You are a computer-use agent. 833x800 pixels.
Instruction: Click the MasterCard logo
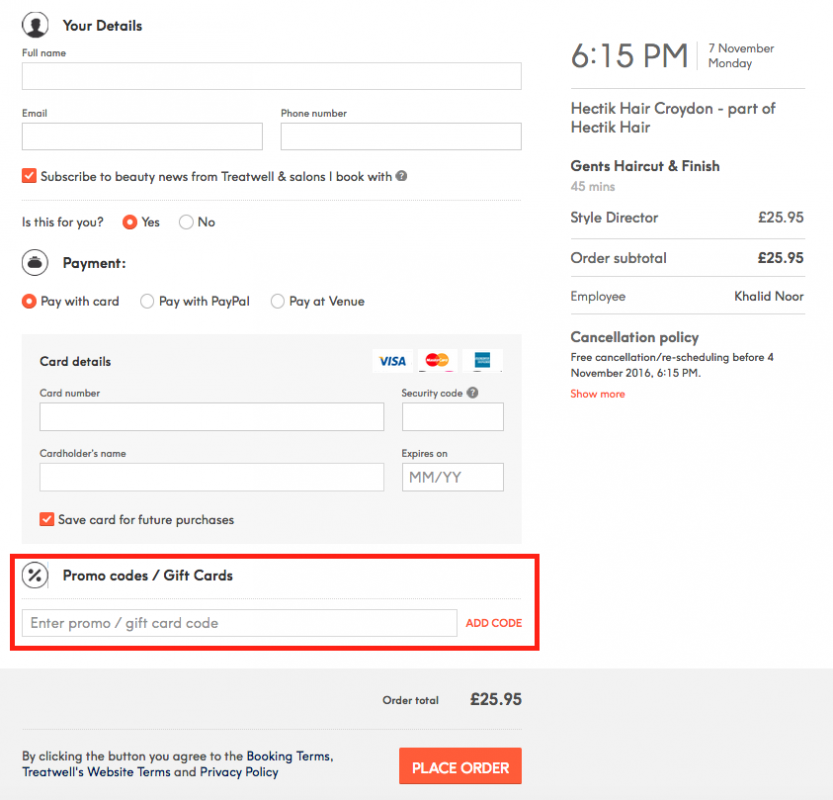click(x=437, y=361)
